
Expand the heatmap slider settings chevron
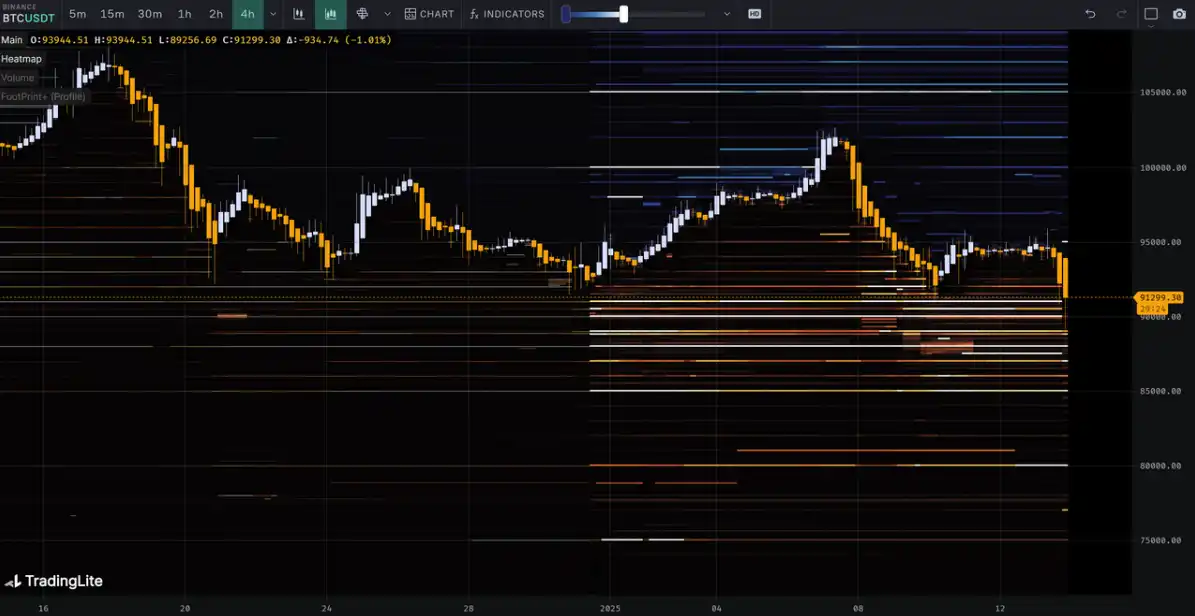pyautogui.click(x=726, y=14)
